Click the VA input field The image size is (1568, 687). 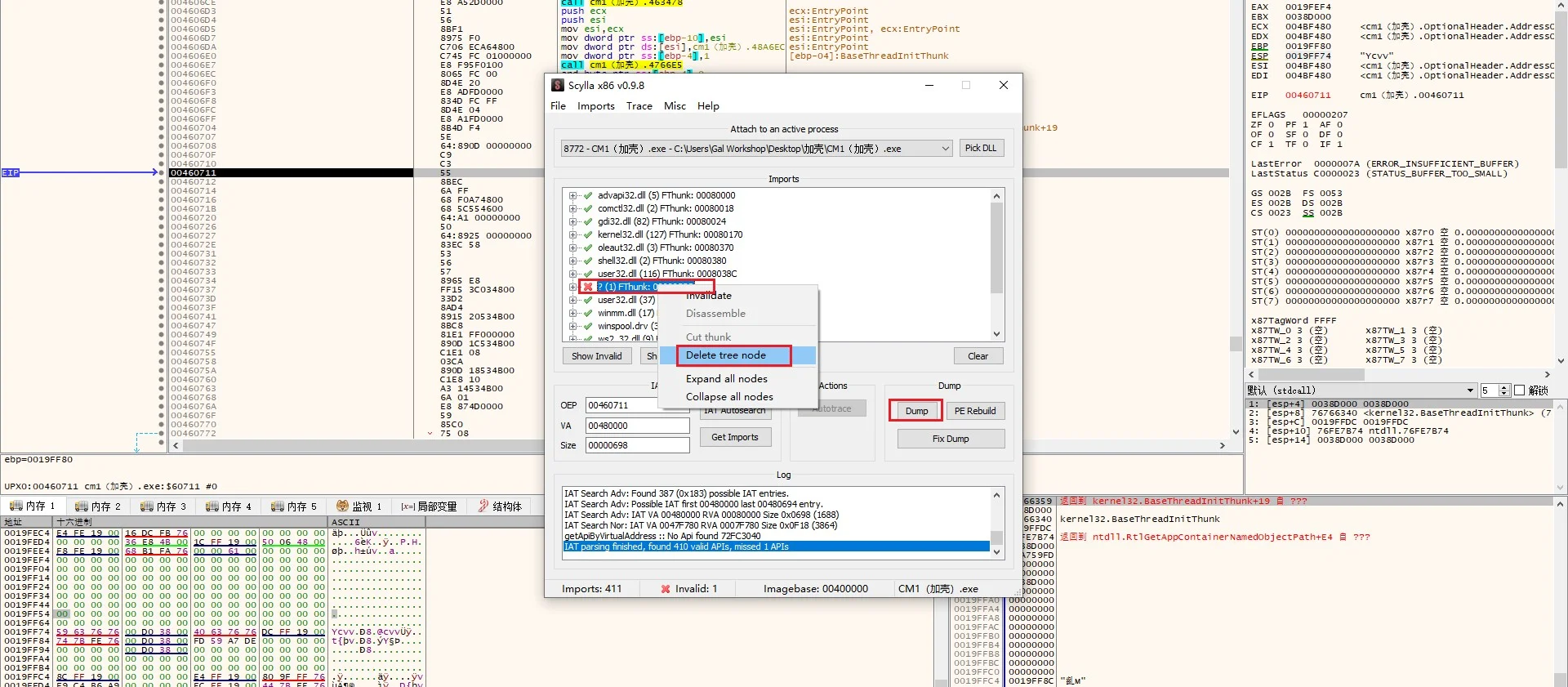click(x=638, y=426)
